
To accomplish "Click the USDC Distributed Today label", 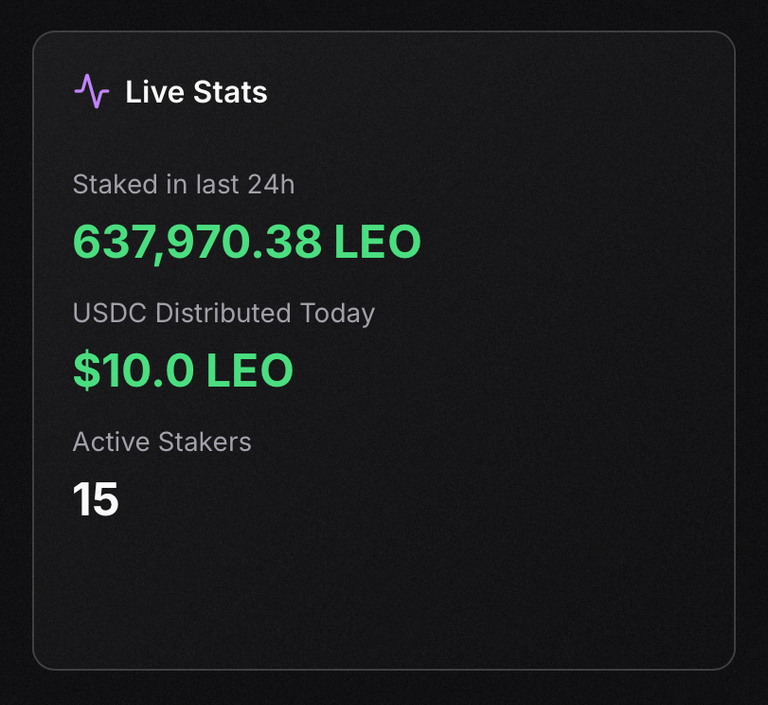I will click(224, 314).
